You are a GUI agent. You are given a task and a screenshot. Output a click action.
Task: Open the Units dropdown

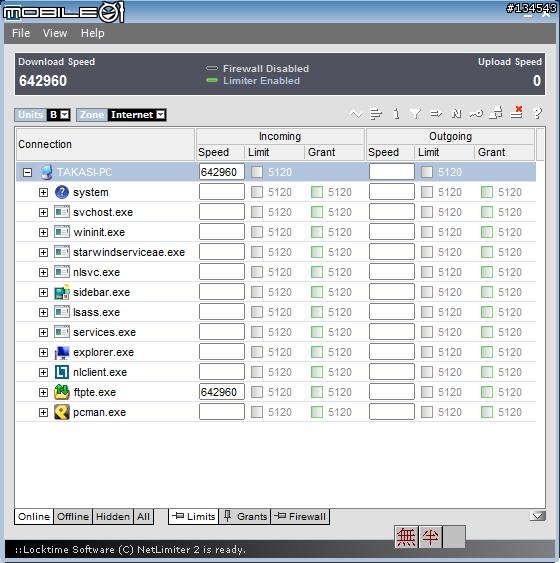tap(65, 115)
